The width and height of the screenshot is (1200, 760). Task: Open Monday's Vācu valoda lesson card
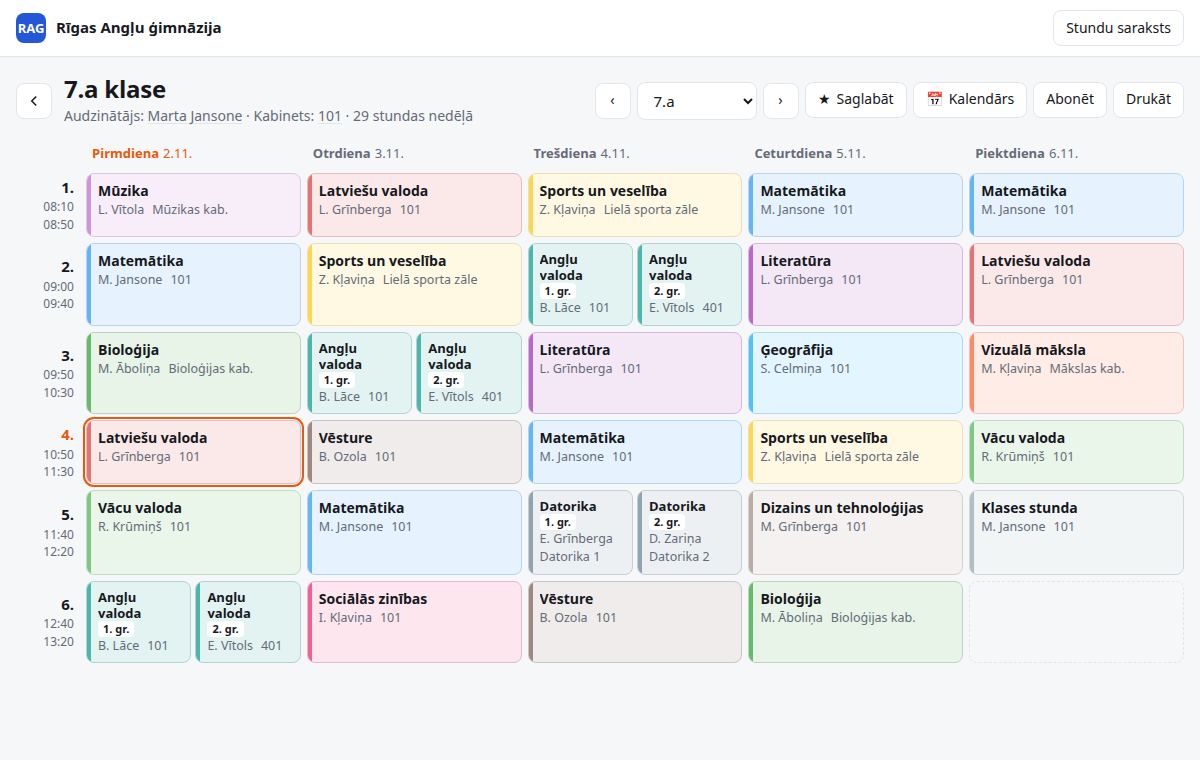click(194, 532)
